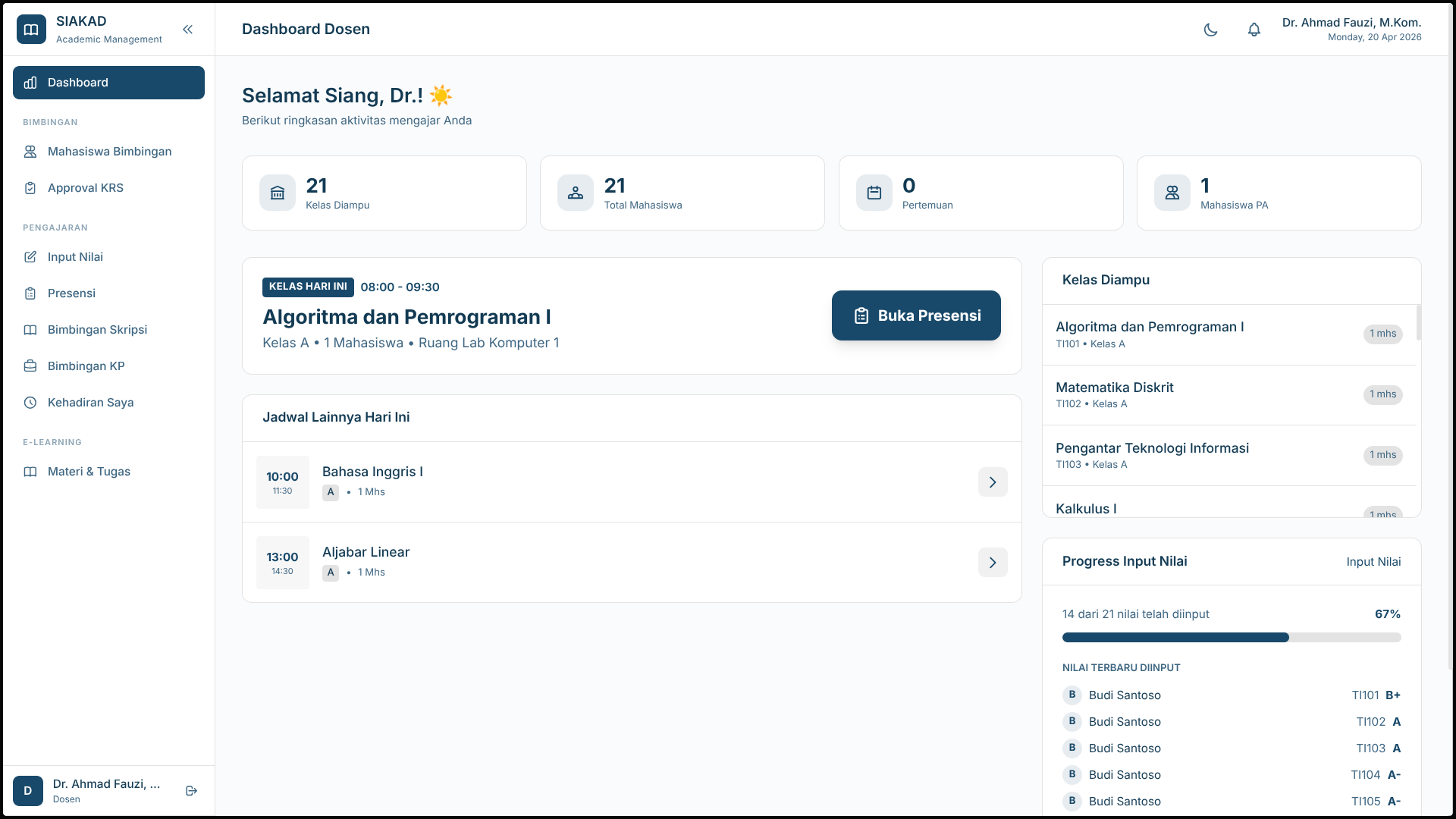Viewport: 1456px width, 819px height.
Task: Click the D avatar in sidebar footer
Action: [x=28, y=791]
